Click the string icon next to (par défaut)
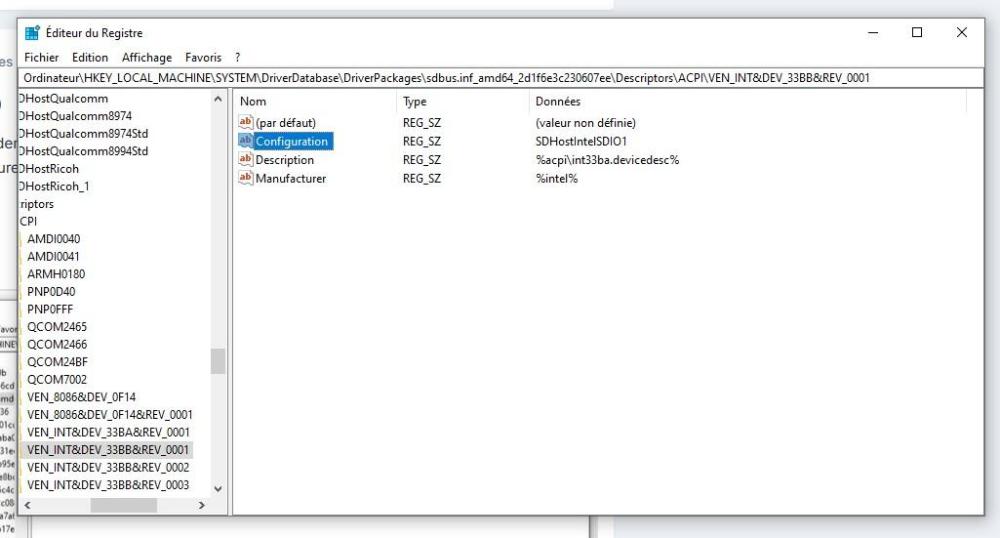Image resolution: width=1000 pixels, height=538 pixels. 246,122
